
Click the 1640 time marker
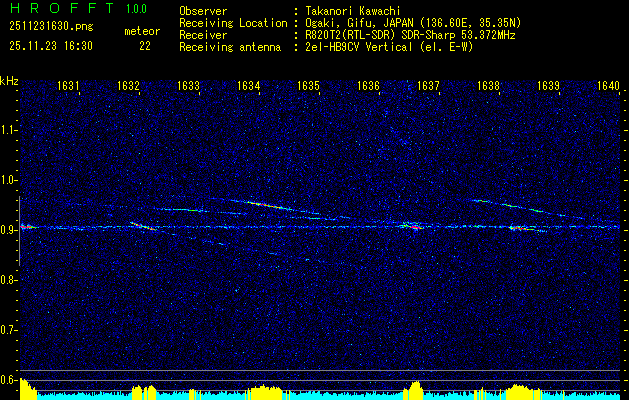point(609,86)
